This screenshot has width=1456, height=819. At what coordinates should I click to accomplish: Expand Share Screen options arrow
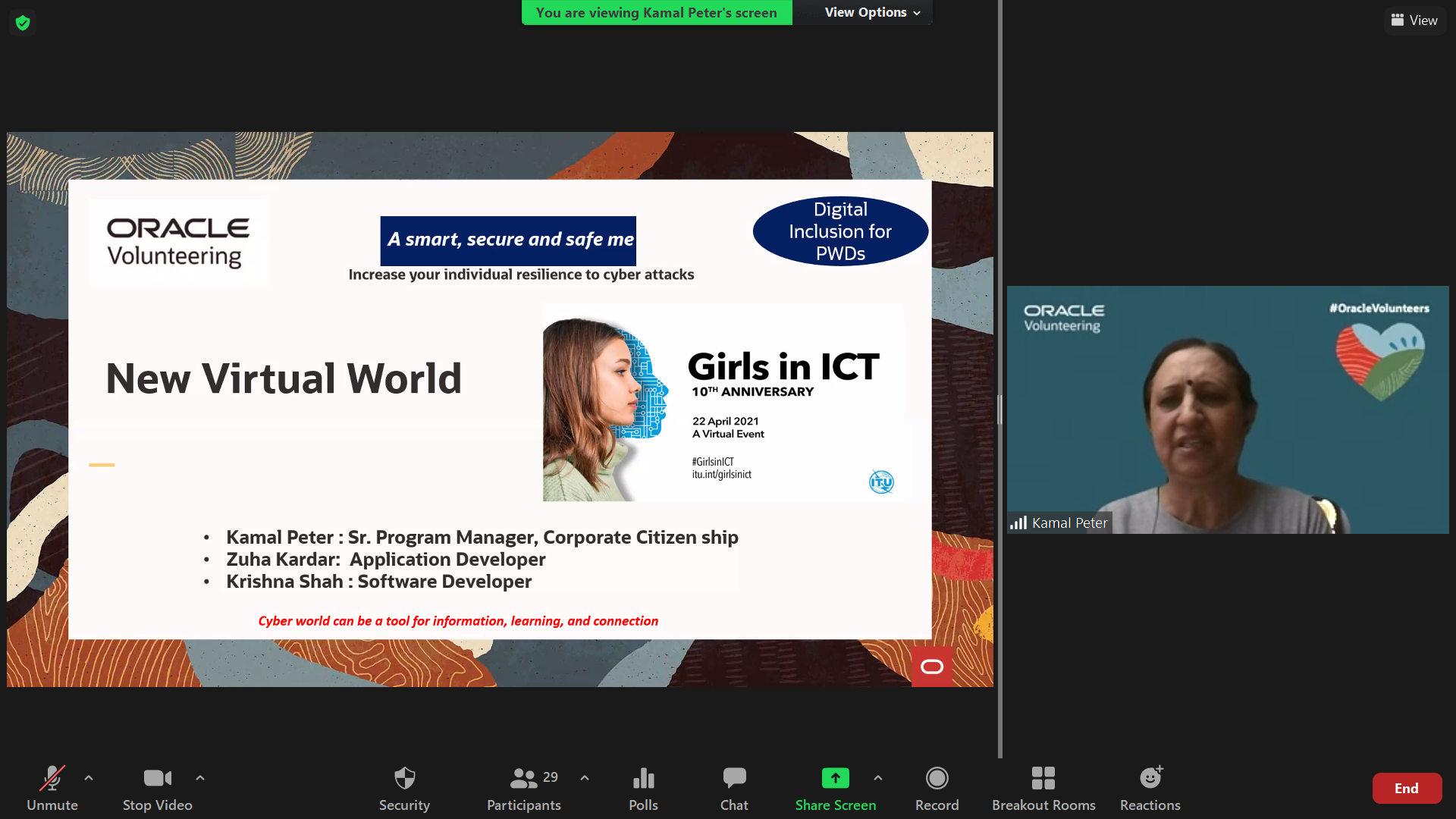point(878,778)
